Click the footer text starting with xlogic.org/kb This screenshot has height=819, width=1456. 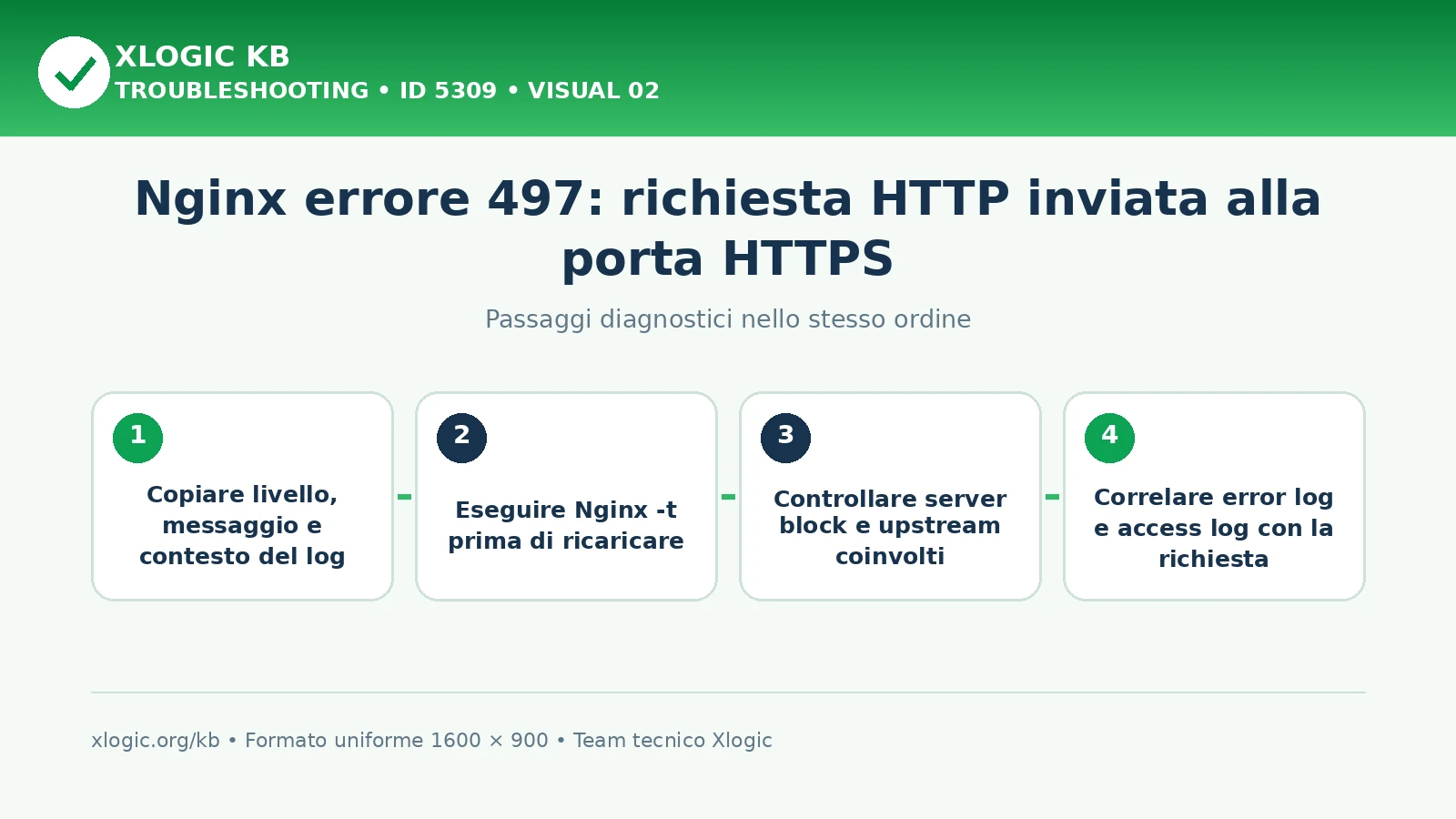point(431,741)
